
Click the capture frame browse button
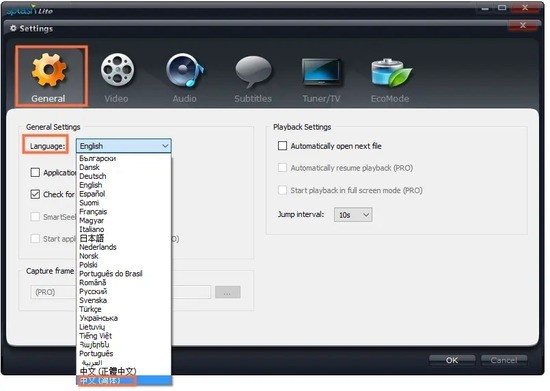pyautogui.click(x=228, y=292)
